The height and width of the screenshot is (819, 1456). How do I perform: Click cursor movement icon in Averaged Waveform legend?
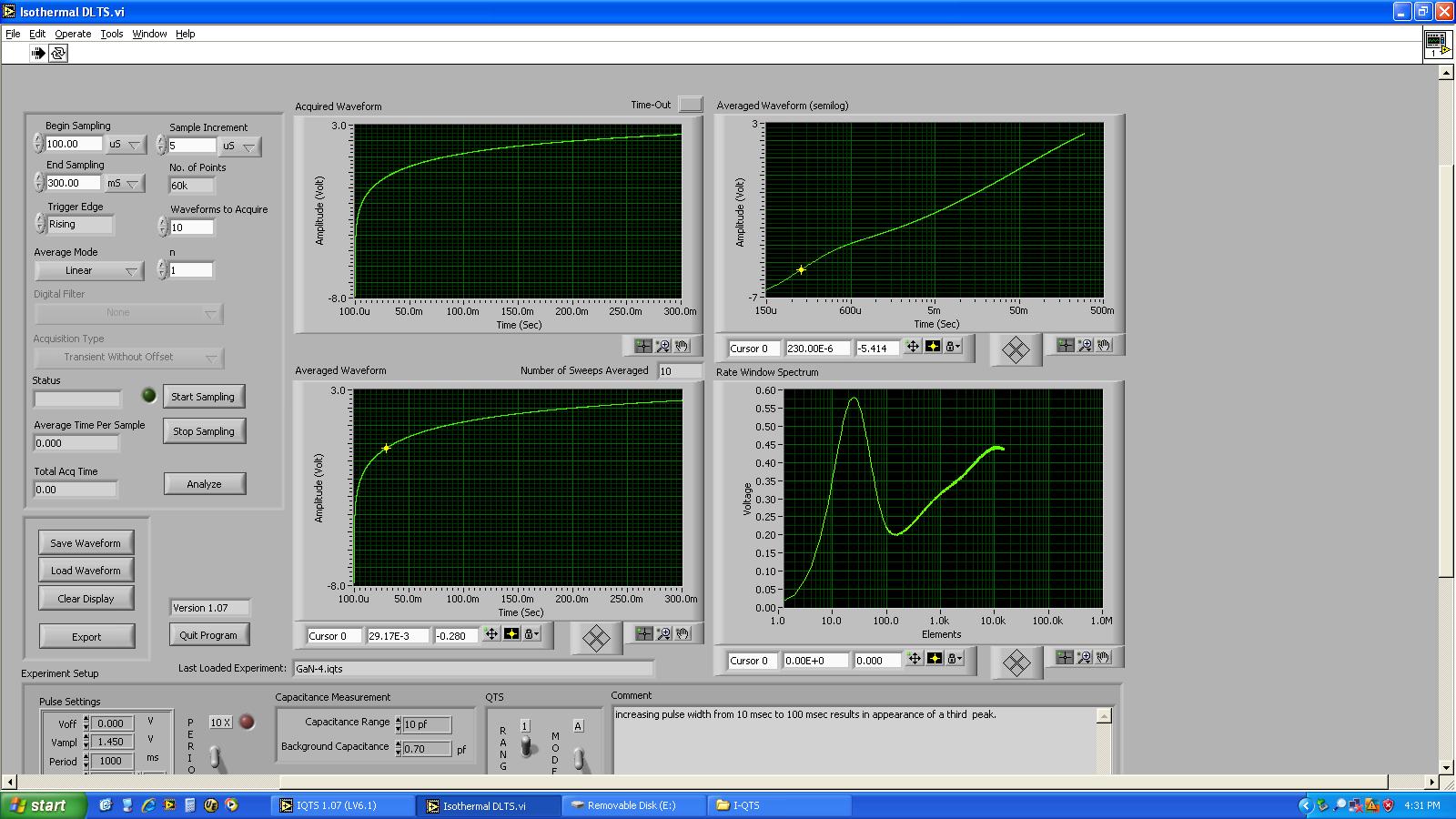491,634
